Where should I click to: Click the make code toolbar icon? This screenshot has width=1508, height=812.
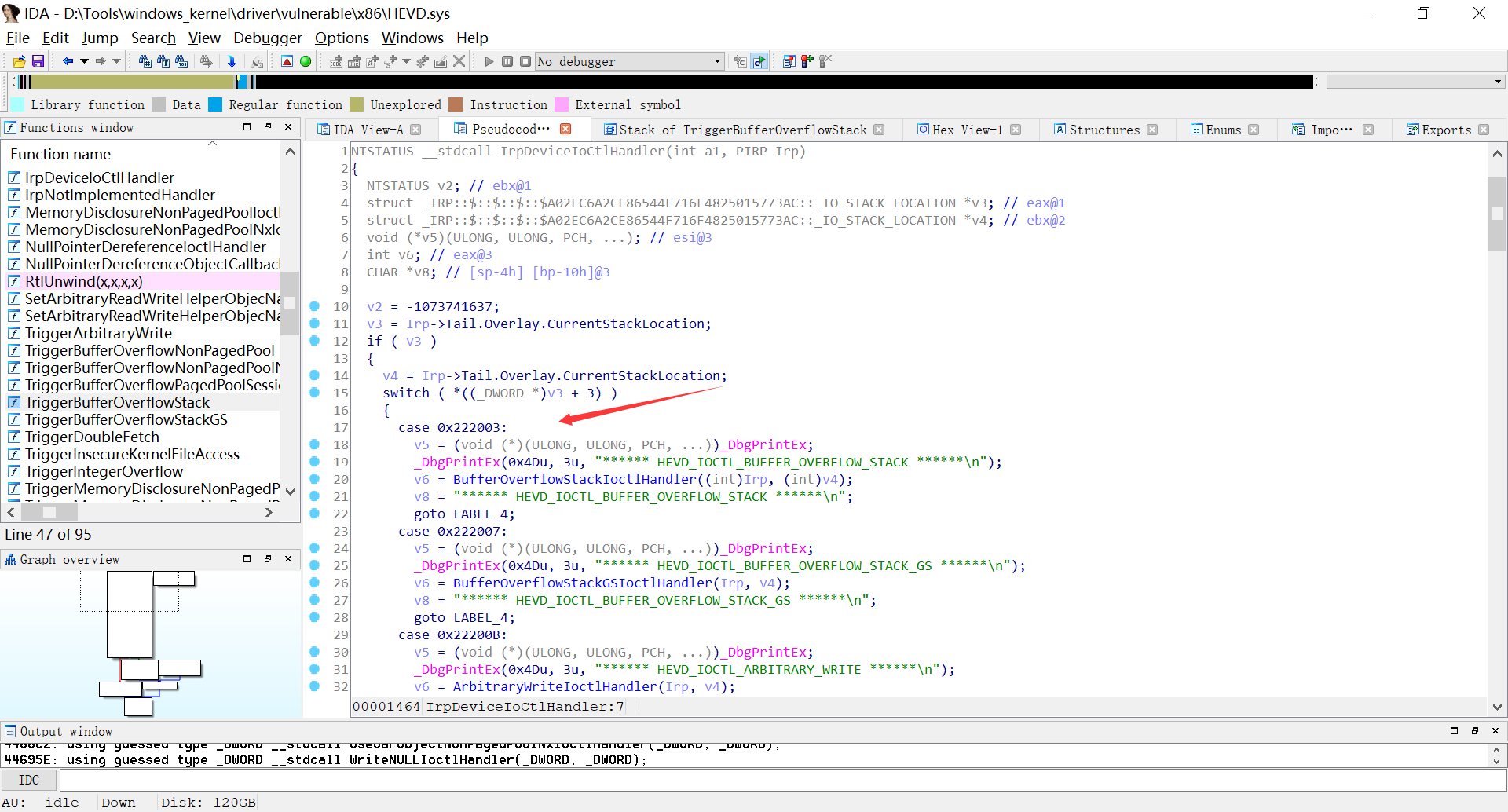337,61
